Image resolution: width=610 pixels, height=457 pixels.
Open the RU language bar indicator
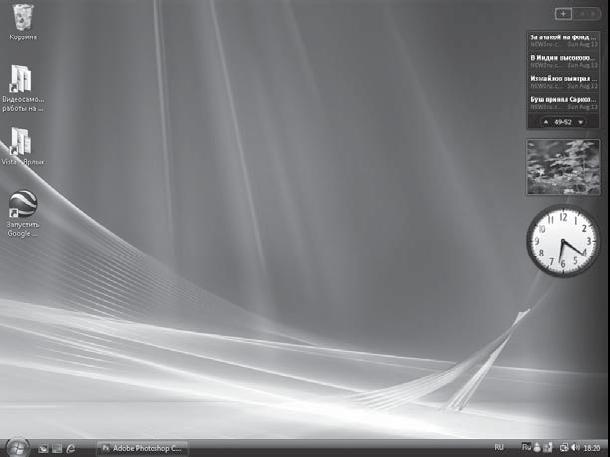(499, 447)
